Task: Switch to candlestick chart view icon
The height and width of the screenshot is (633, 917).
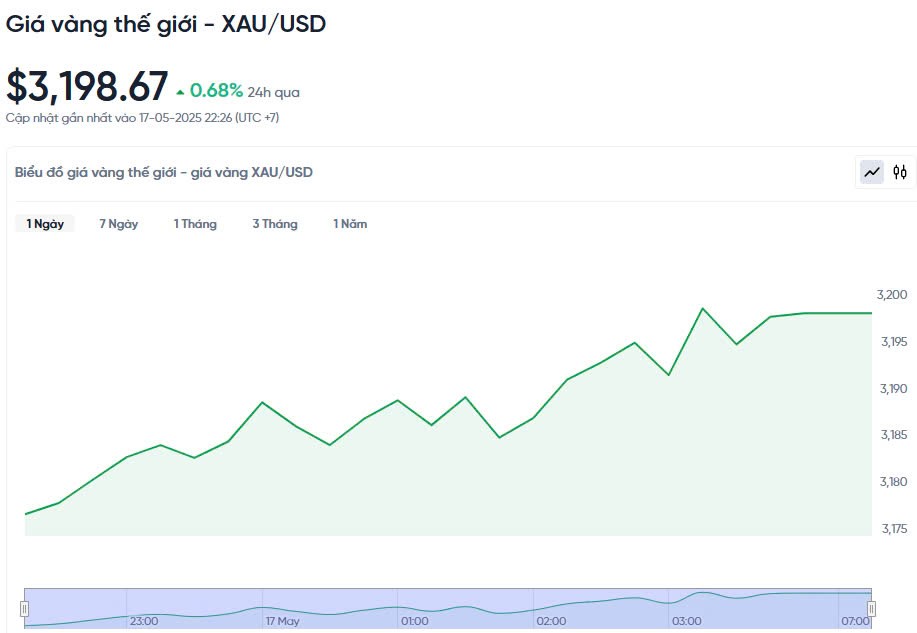Action: 900,172
